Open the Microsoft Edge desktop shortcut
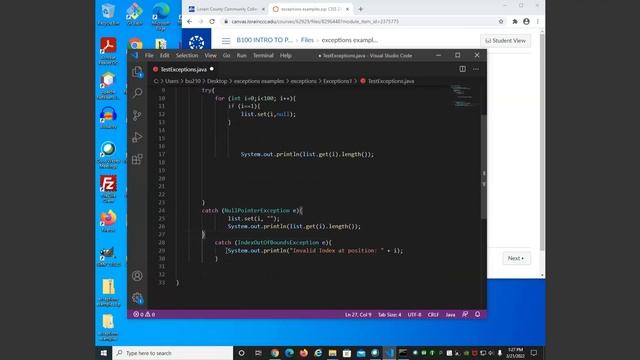This screenshot has width=640, height=360. [161, 16]
